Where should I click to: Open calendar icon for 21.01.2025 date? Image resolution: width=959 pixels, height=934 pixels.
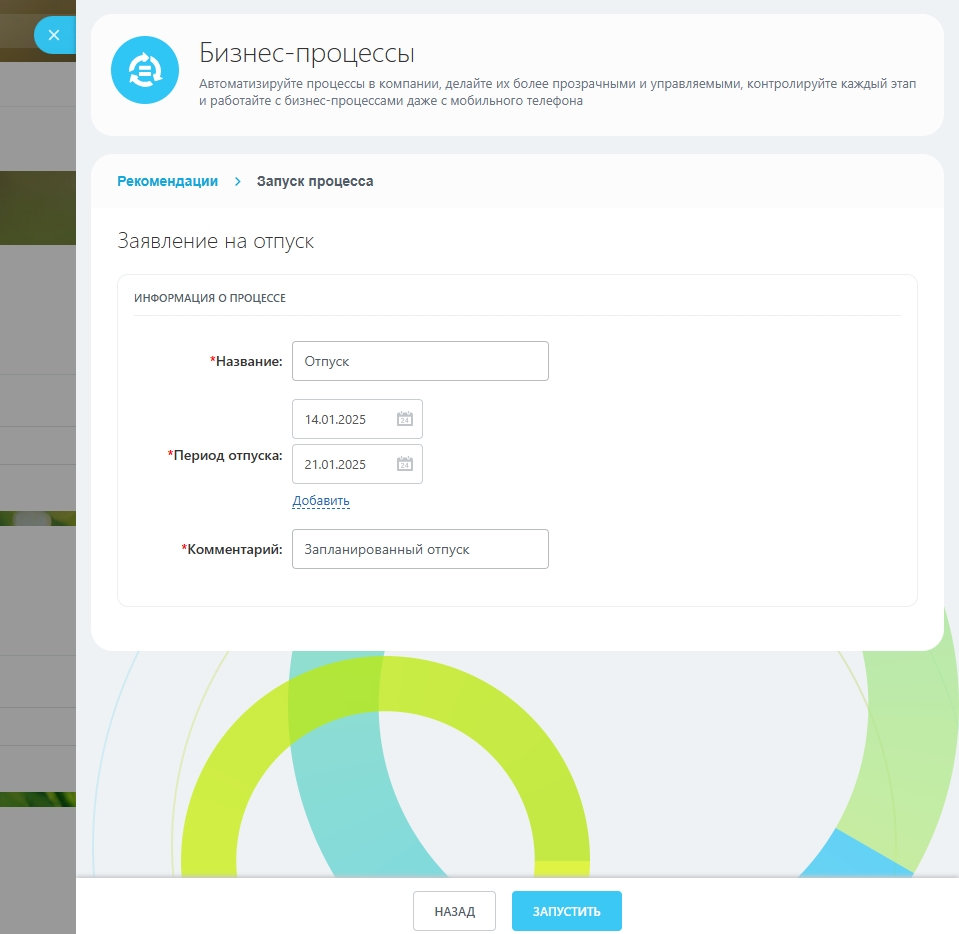[405, 464]
